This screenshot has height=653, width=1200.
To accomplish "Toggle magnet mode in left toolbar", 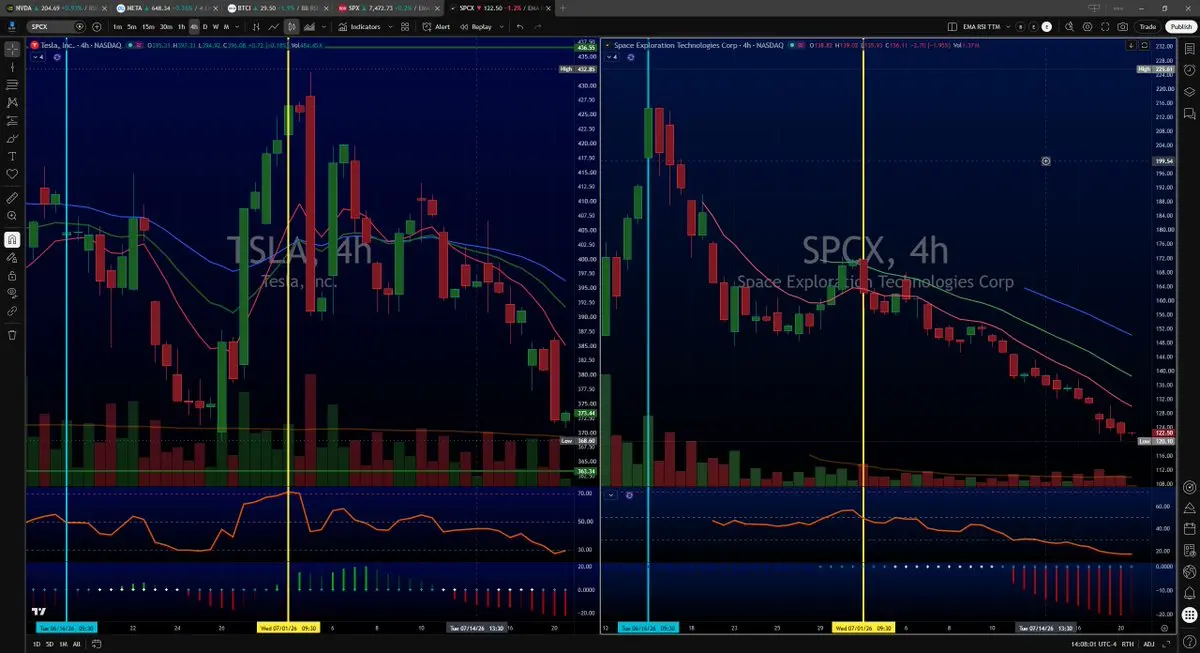I will click(x=12, y=239).
